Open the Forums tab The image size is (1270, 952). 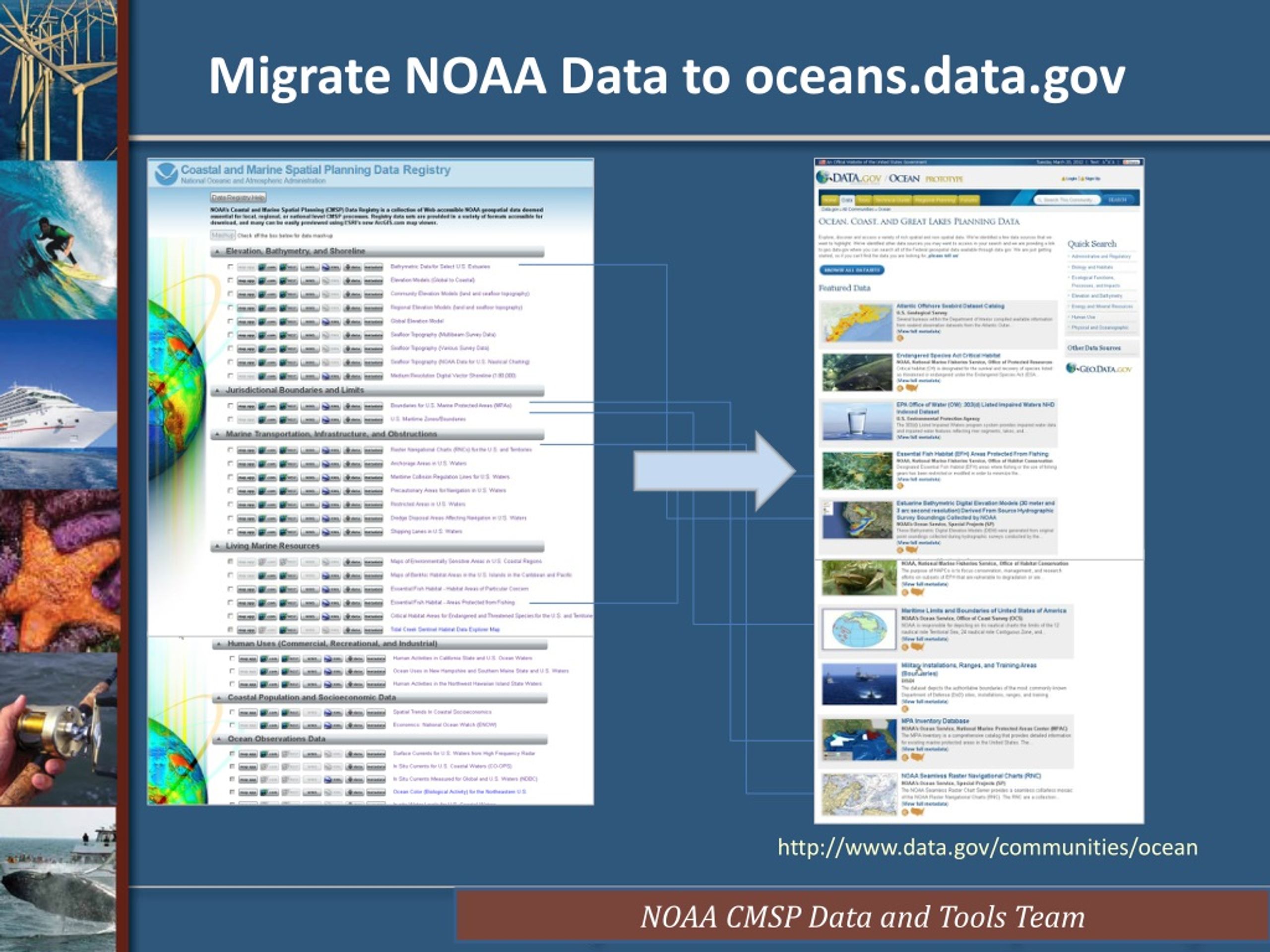pyautogui.click(x=969, y=200)
